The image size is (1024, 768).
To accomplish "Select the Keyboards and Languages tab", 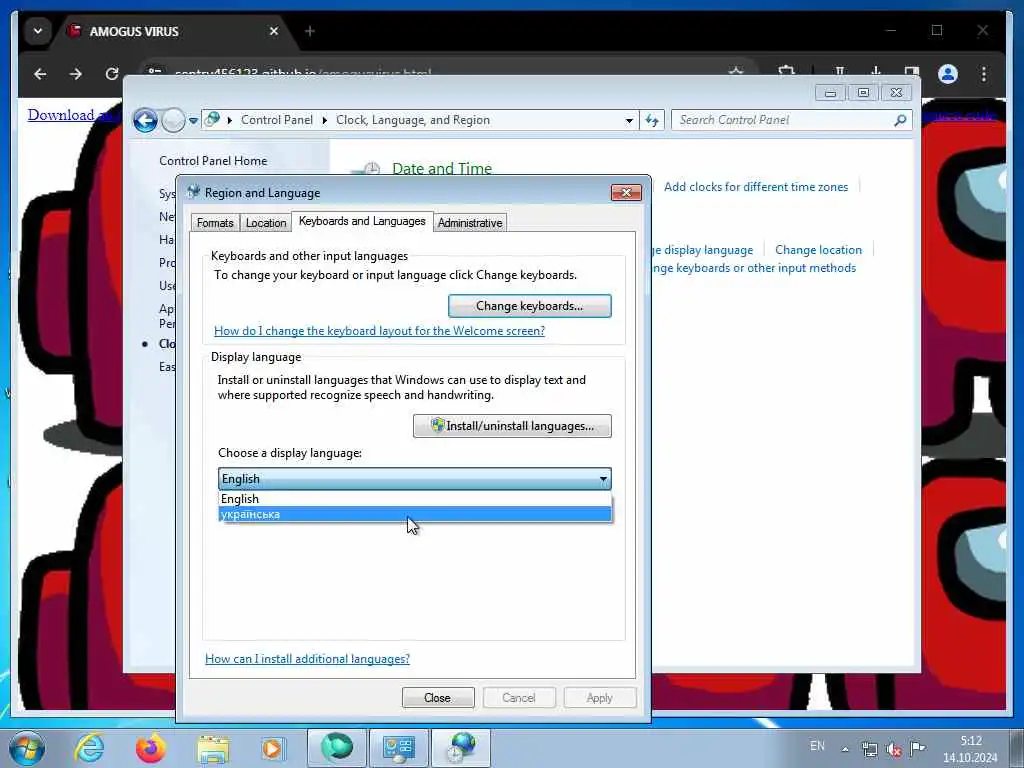I will point(362,221).
